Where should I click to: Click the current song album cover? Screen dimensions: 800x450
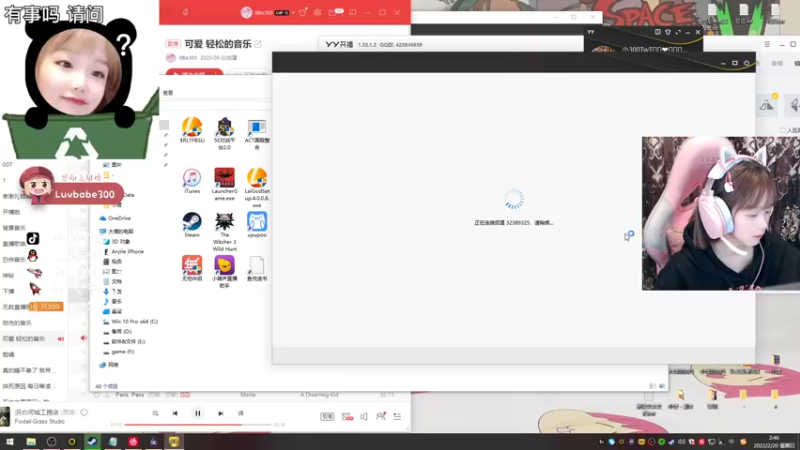(x=5, y=417)
